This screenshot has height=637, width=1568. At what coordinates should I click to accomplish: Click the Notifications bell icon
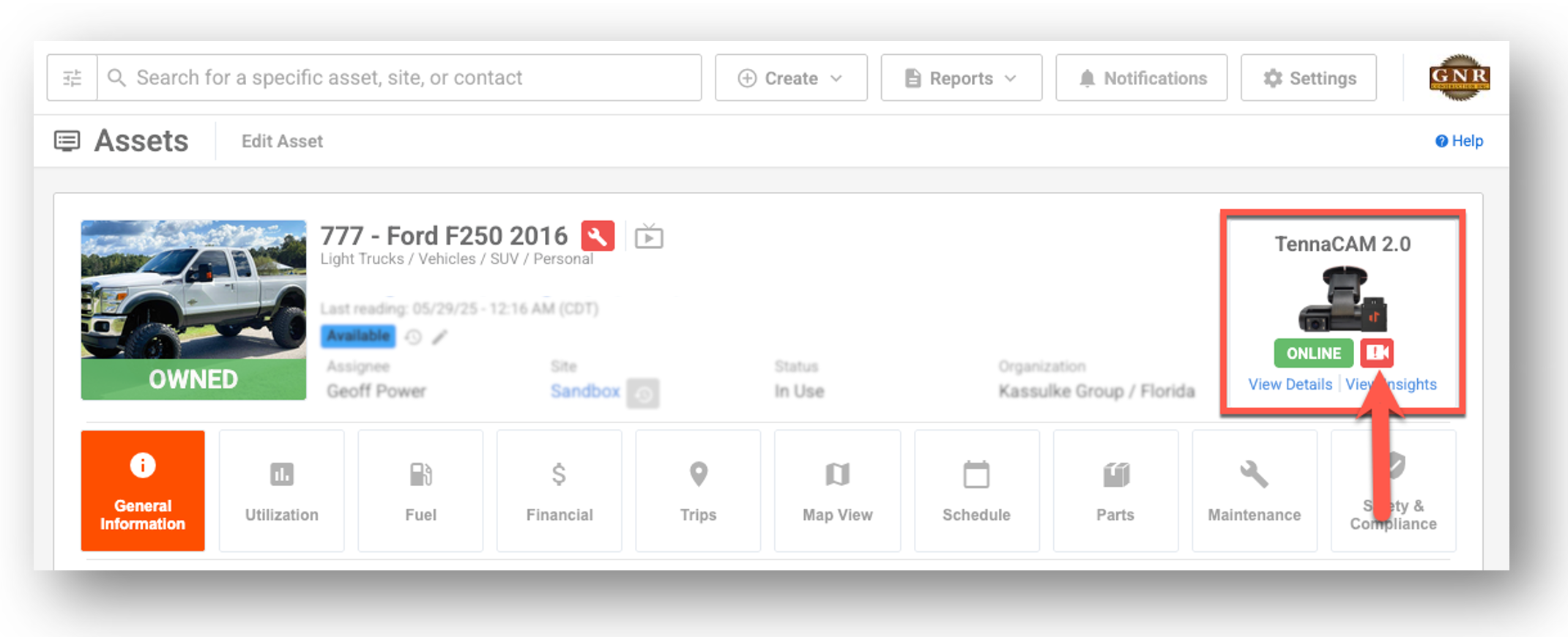[x=1088, y=78]
